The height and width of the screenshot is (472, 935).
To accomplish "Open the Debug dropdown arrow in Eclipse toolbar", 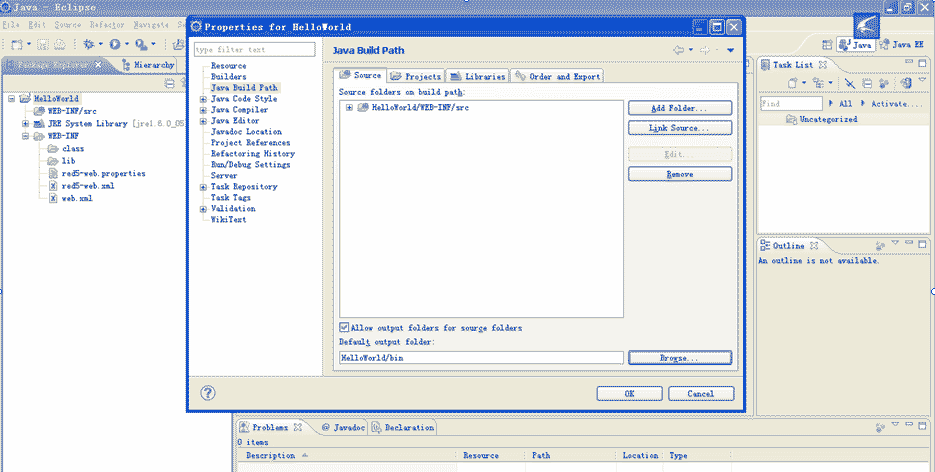I will click(x=100, y=44).
